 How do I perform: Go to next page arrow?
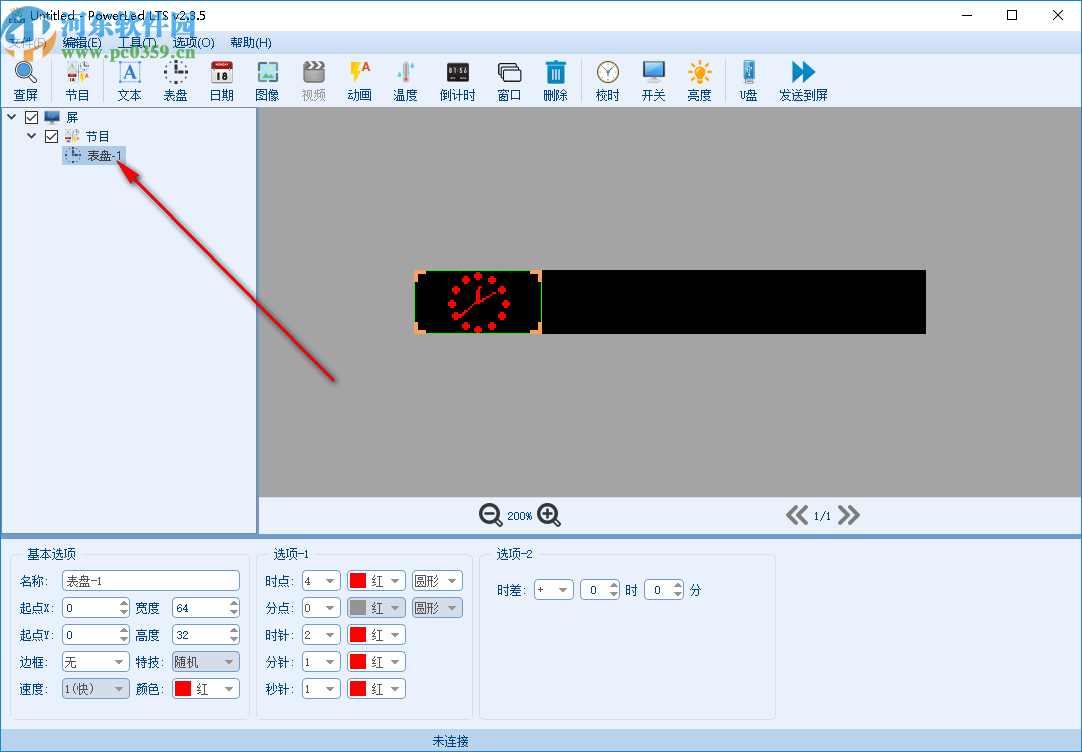pos(849,515)
